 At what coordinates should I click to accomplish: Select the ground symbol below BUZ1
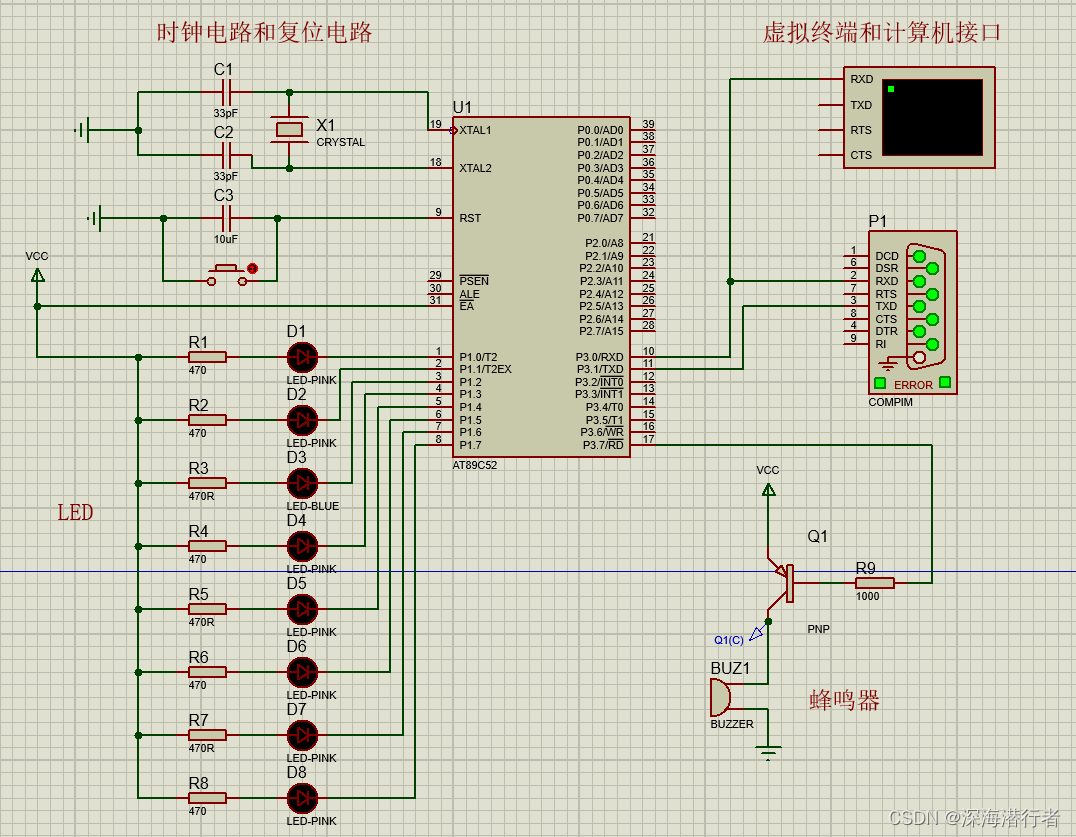(x=768, y=748)
